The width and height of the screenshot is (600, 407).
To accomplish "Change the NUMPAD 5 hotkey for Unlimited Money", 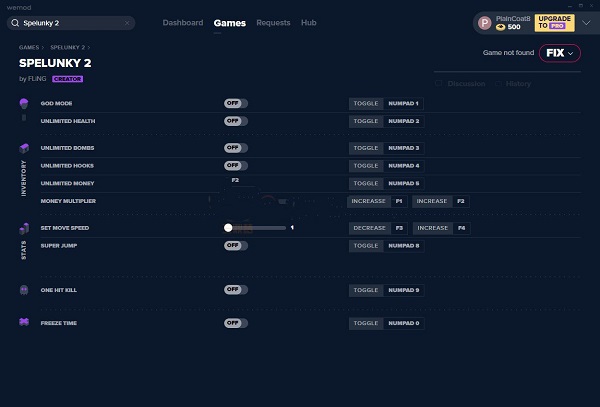I will point(403,183).
